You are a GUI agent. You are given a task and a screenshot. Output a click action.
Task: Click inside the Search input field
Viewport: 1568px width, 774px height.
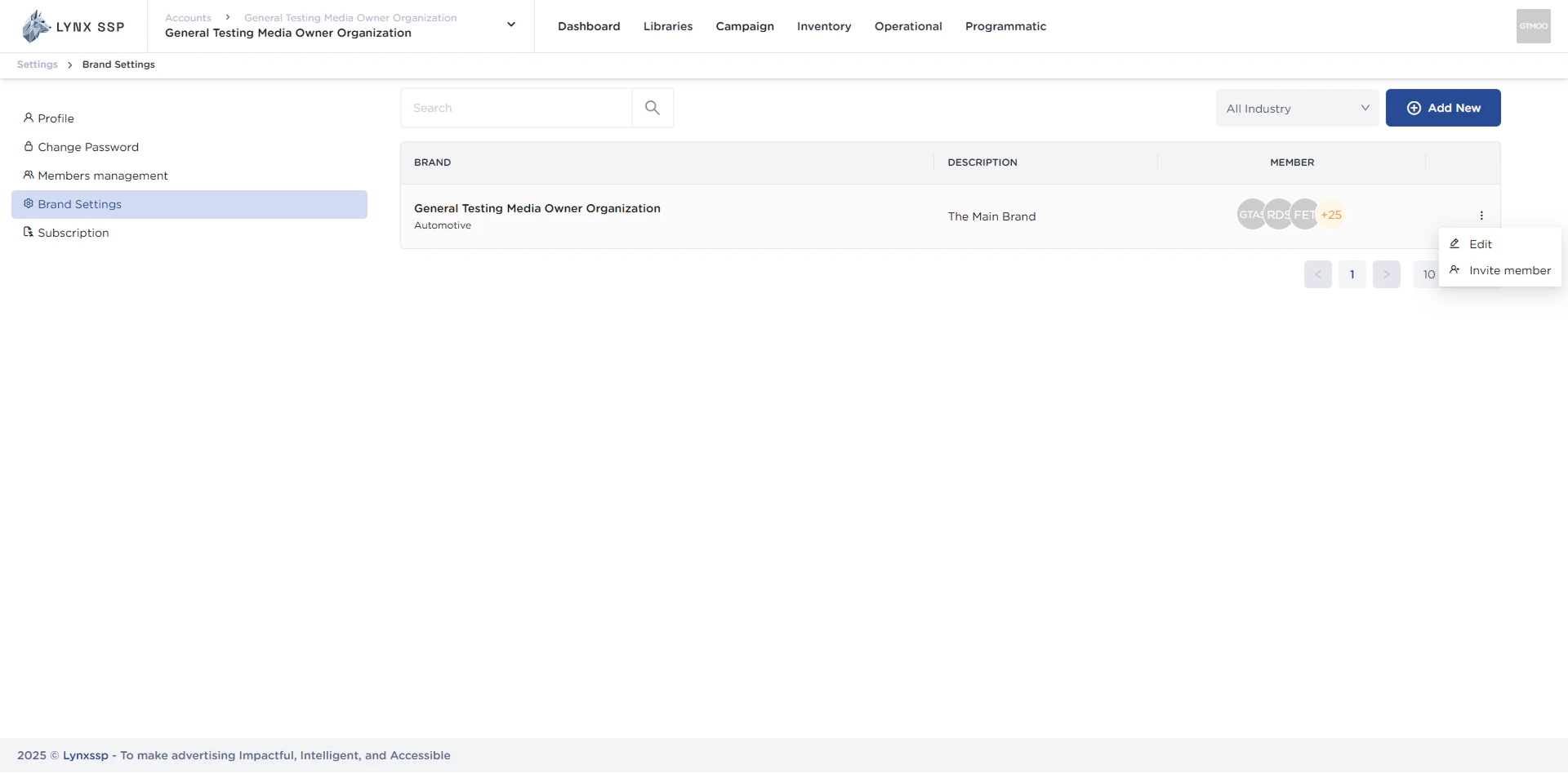pyautogui.click(x=514, y=107)
